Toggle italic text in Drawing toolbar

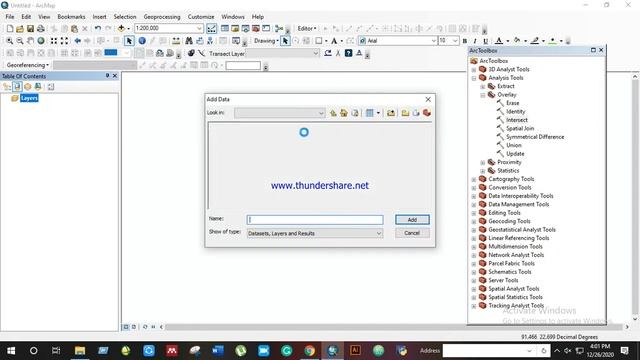[475, 41]
